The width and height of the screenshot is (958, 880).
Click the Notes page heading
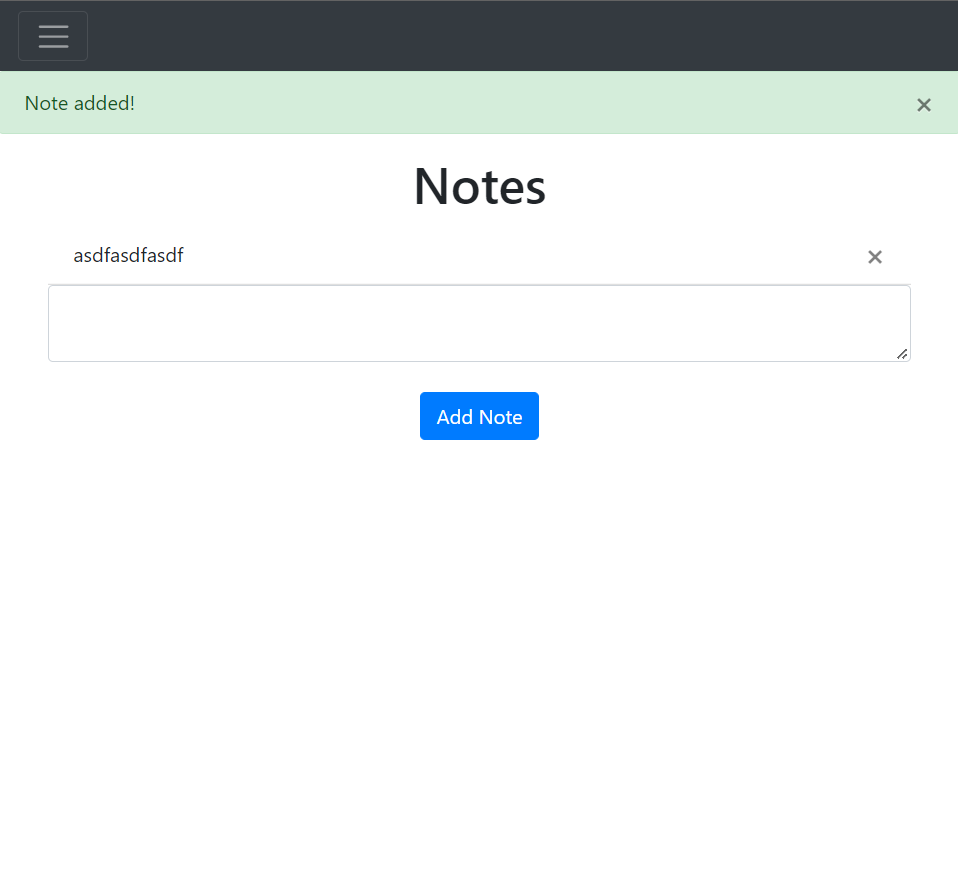(x=479, y=187)
